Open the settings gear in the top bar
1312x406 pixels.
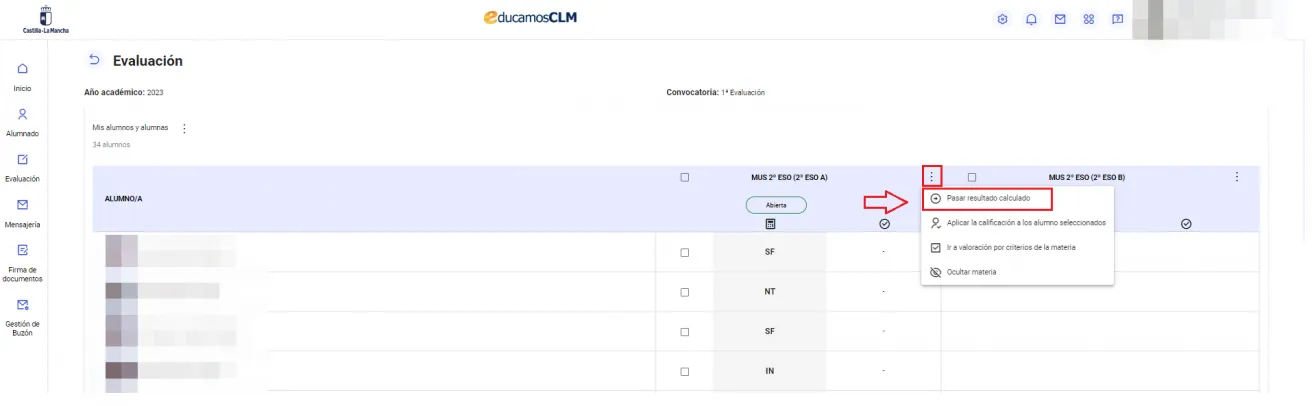(x=1003, y=19)
